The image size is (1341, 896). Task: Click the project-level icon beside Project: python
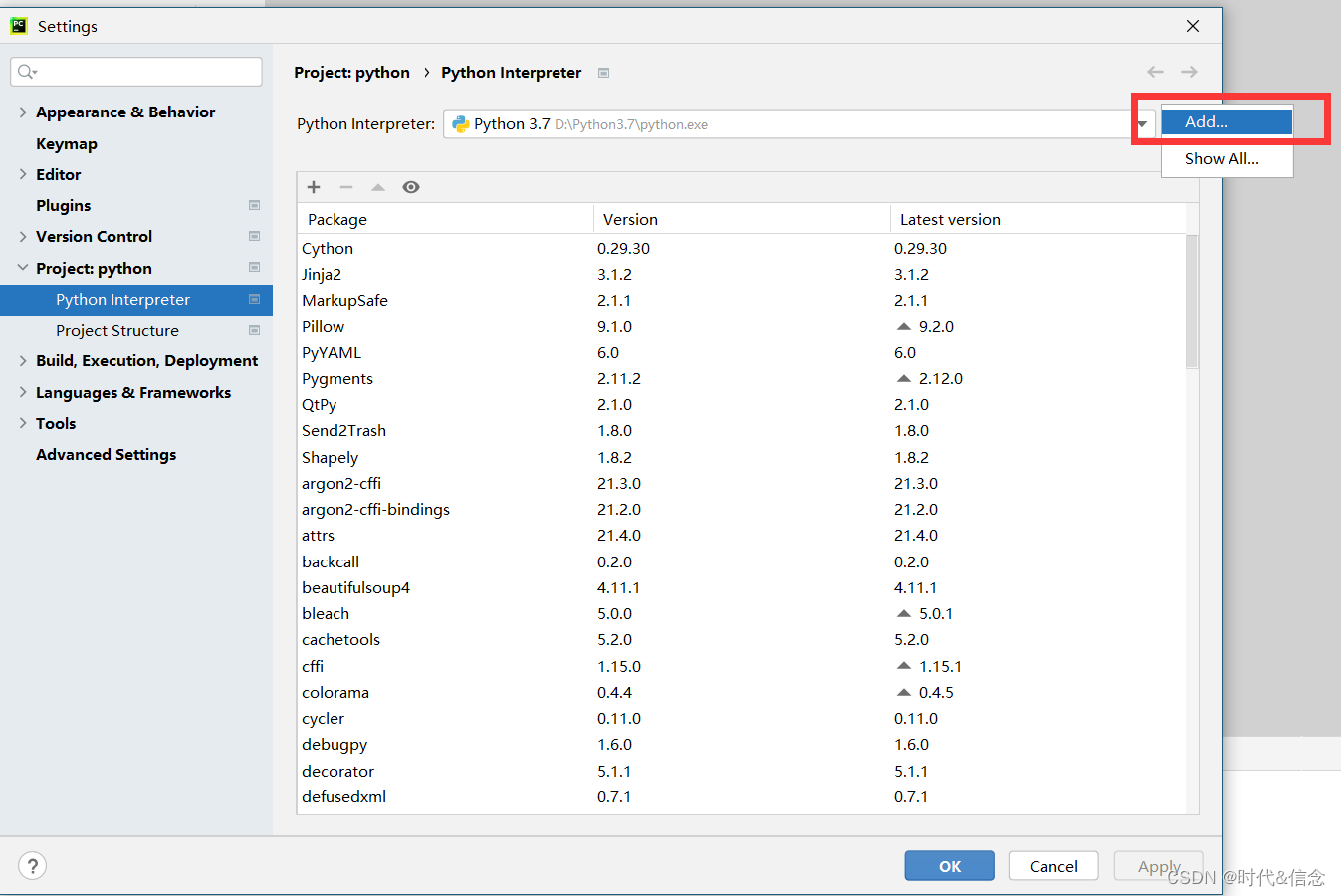254,267
